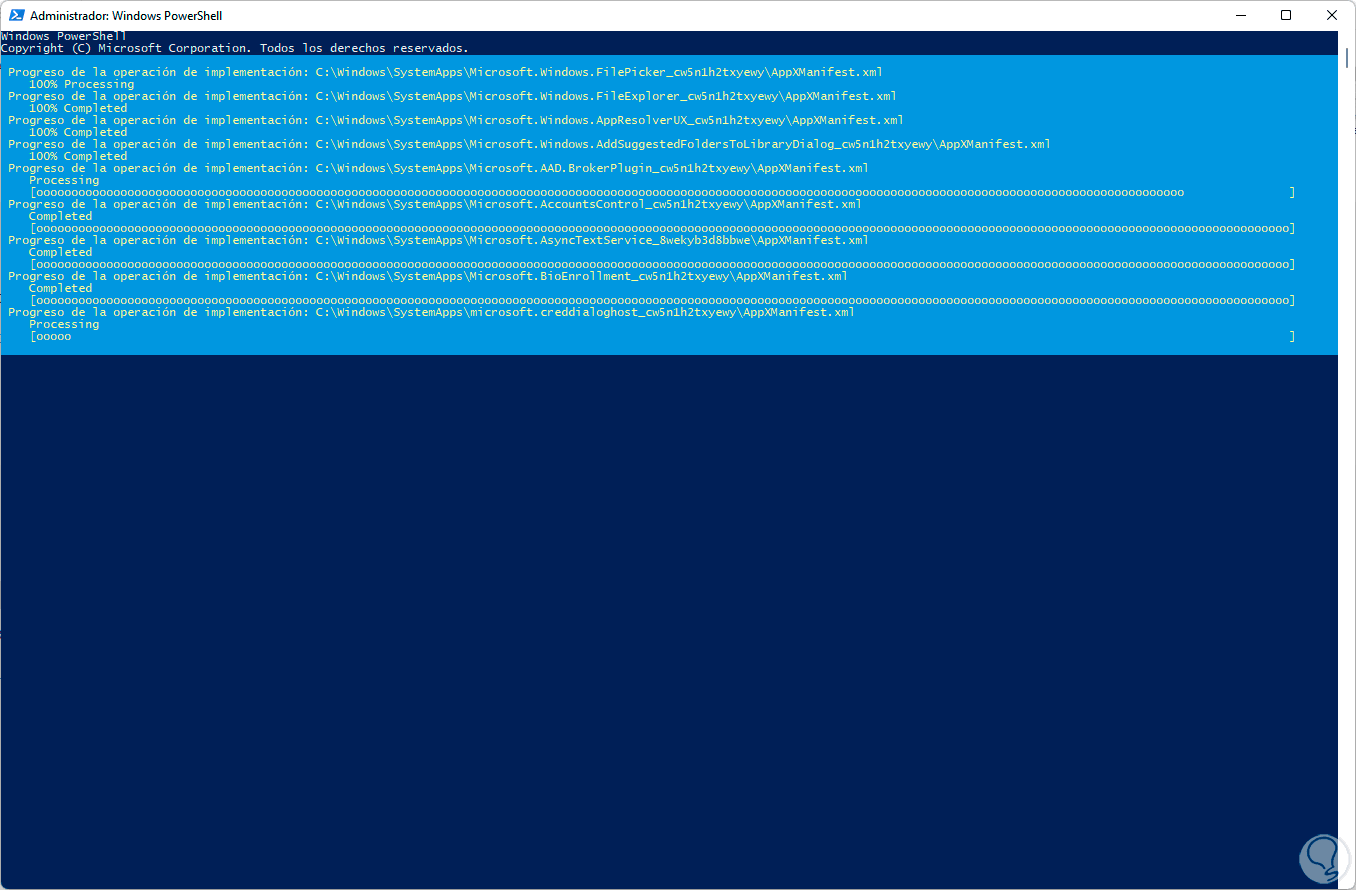The height and width of the screenshot is (890, 1356).
Task: Close the Administrador: Windows PowerShell window
Action: [1332, 15]
